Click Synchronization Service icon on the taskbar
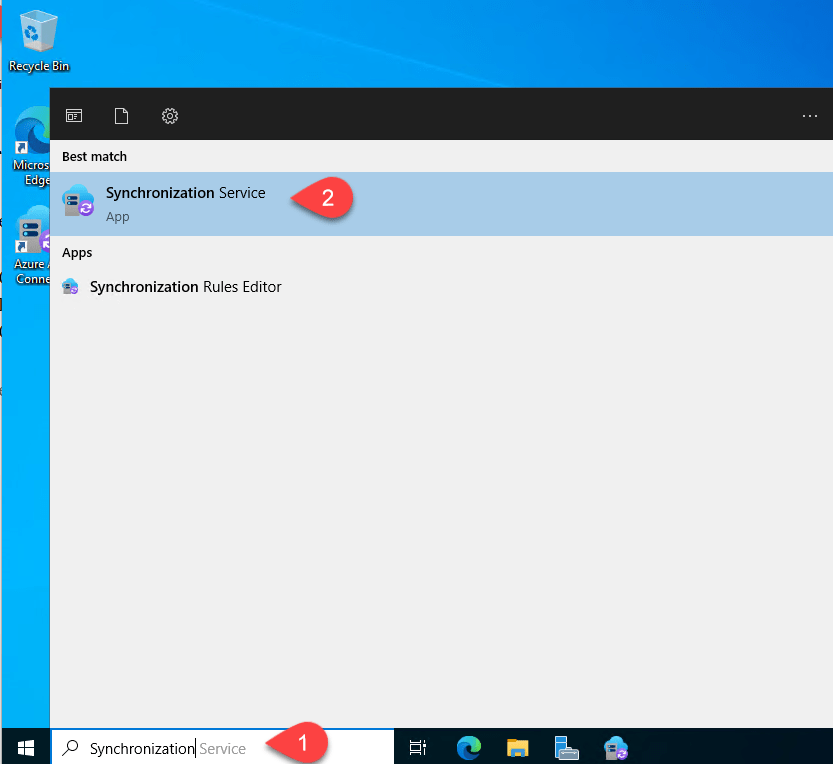Image resolution: width=833 pixels, height=764 pixels. click(x=615, y=747)
